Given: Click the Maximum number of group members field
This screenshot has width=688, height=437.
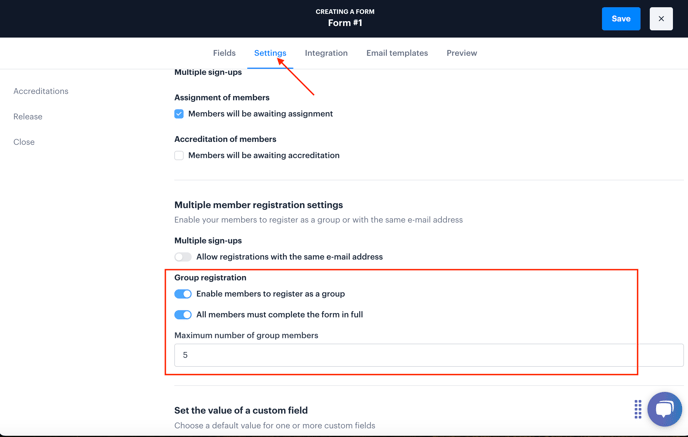Looking at the screenshot, I should 429,355.
